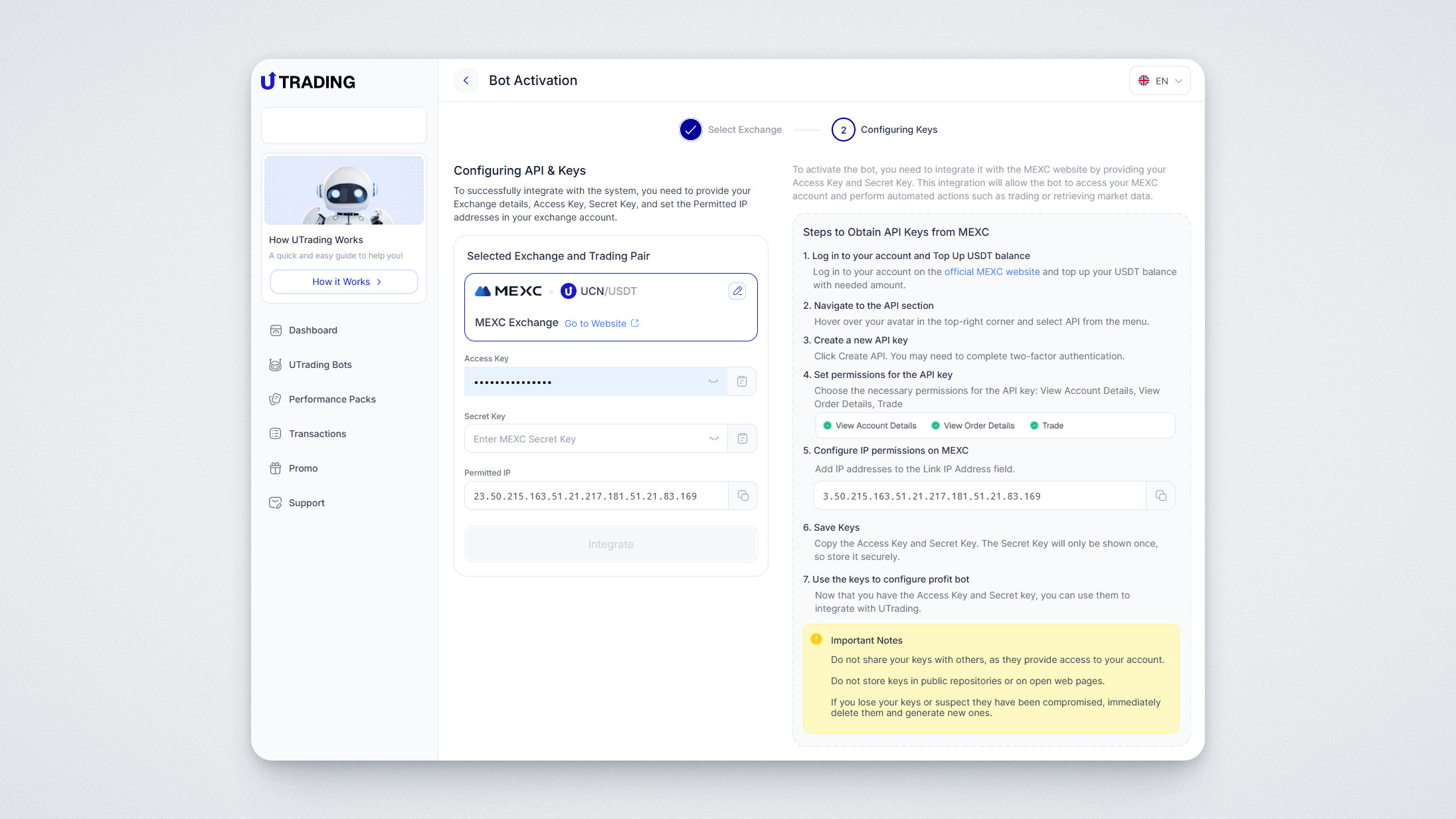Copy the Permitted IP addresses

(x=743, y=496)
